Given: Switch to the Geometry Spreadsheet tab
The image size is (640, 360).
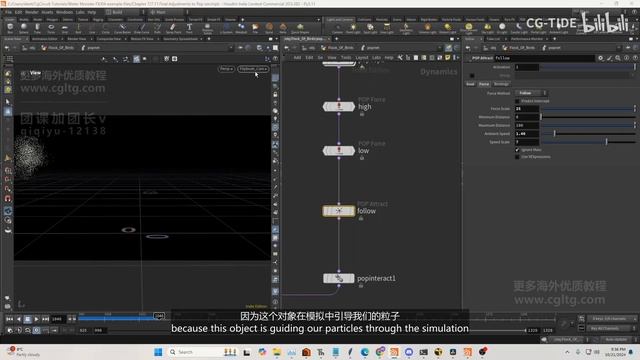Looking at the screenshot, I should tap(180, 39).
